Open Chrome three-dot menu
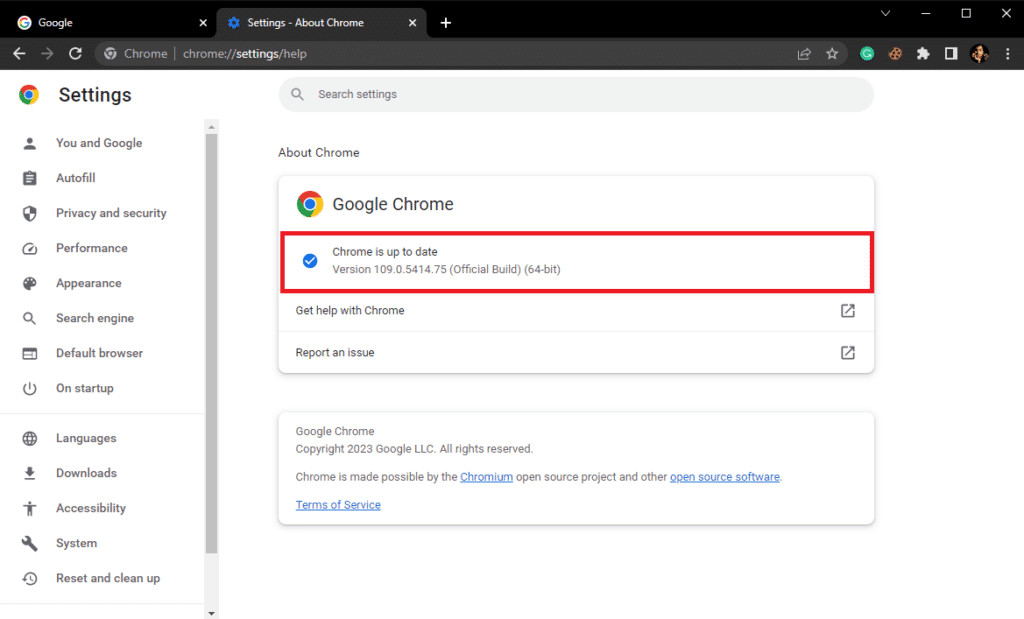 1007,54
